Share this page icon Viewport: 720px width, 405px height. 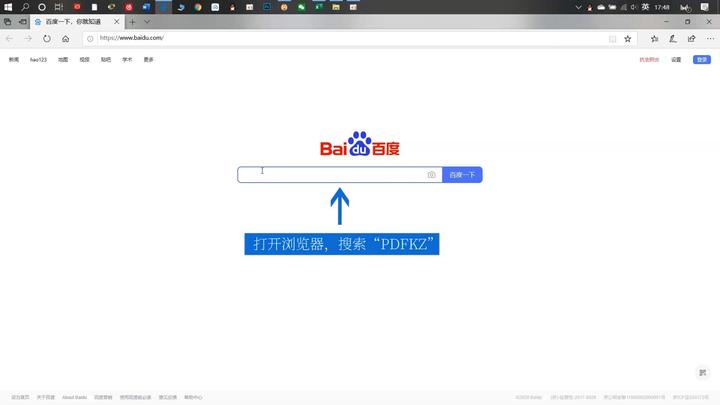(692, 39)
